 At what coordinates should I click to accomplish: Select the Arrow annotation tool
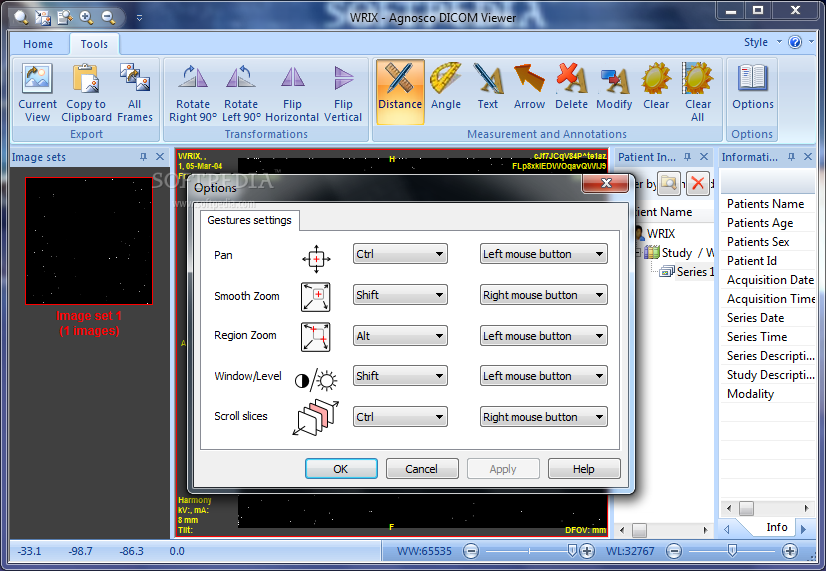tap(529, 87)
